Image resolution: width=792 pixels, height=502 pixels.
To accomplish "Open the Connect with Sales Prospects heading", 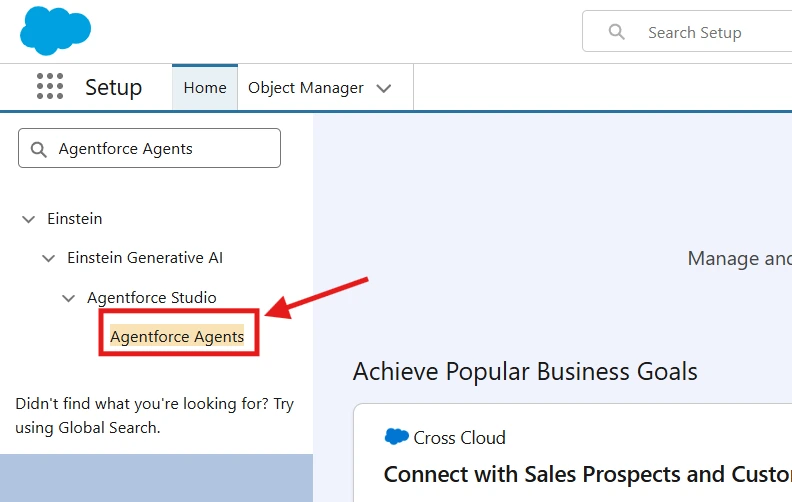I will (587, 474).
